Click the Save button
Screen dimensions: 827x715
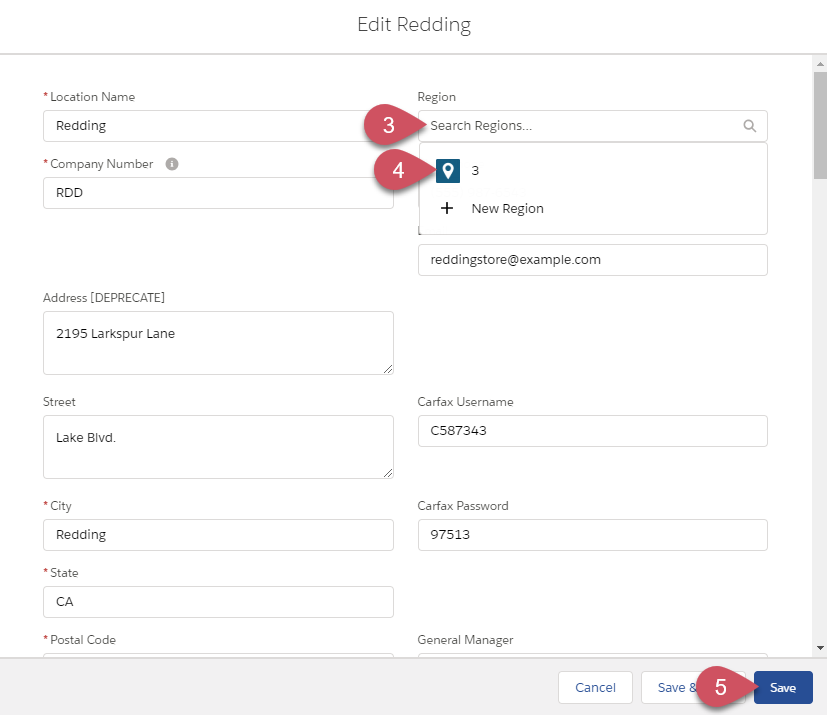pos(783,688)
